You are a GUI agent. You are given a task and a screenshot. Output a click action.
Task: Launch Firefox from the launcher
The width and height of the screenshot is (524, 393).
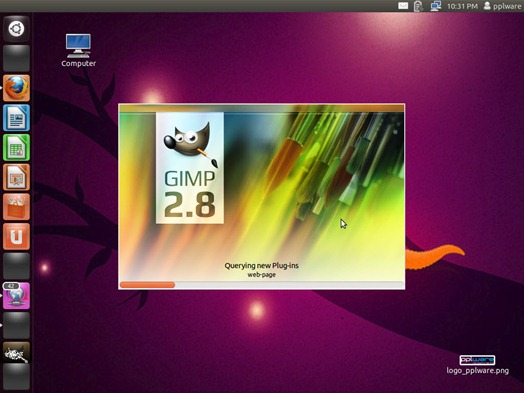tap(16, 88)
